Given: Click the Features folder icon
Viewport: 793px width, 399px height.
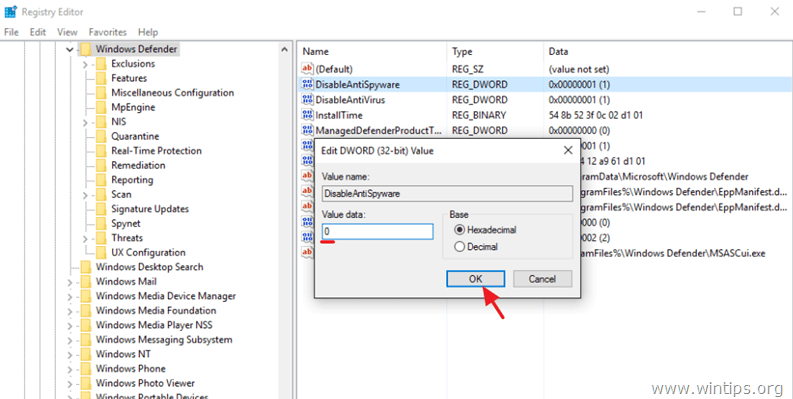Looking at the screenshot, I should point(101,78).
